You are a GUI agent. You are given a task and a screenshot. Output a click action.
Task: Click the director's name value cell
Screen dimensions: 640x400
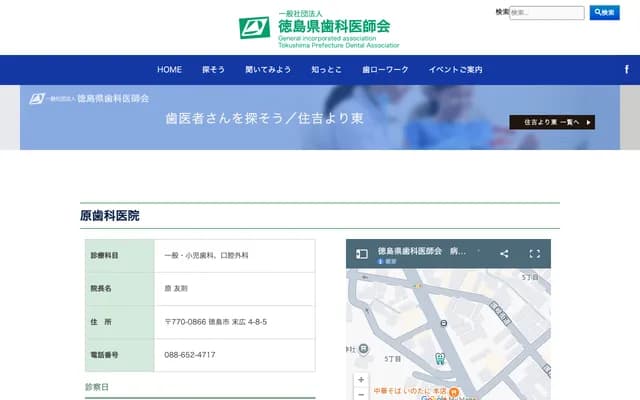tap(235, 289)
